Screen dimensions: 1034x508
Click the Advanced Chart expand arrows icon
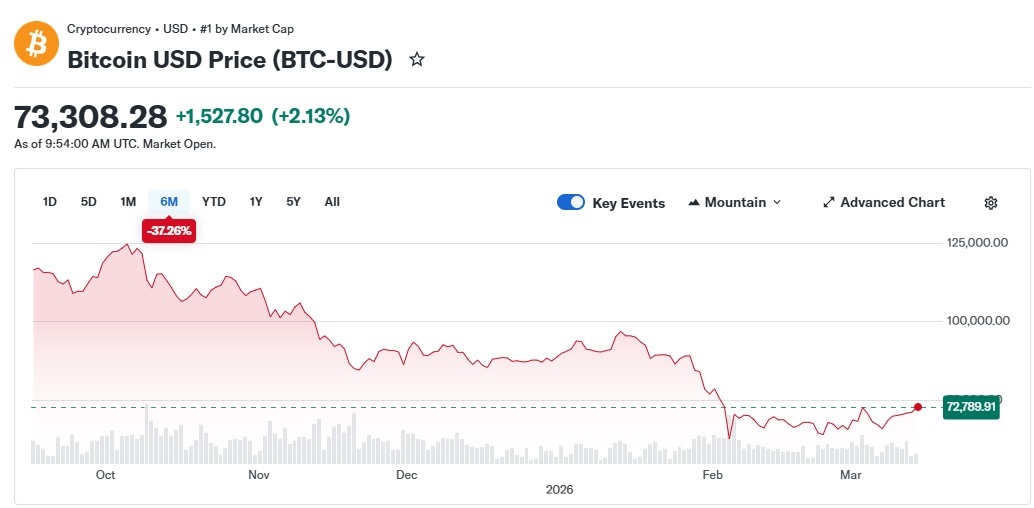[828, 203]
